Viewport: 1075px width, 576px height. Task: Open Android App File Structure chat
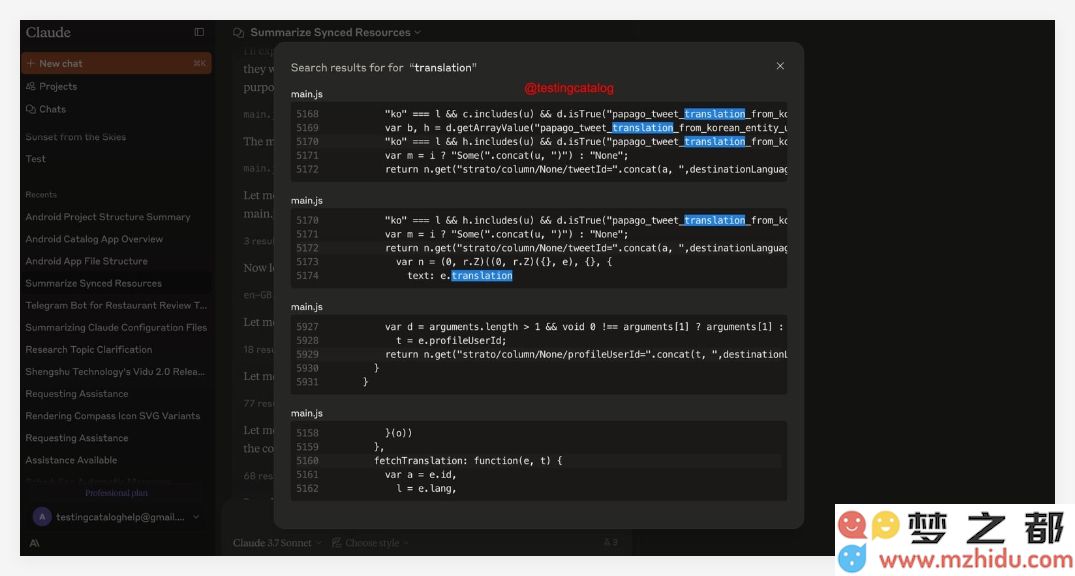click(x=86, y=261)
